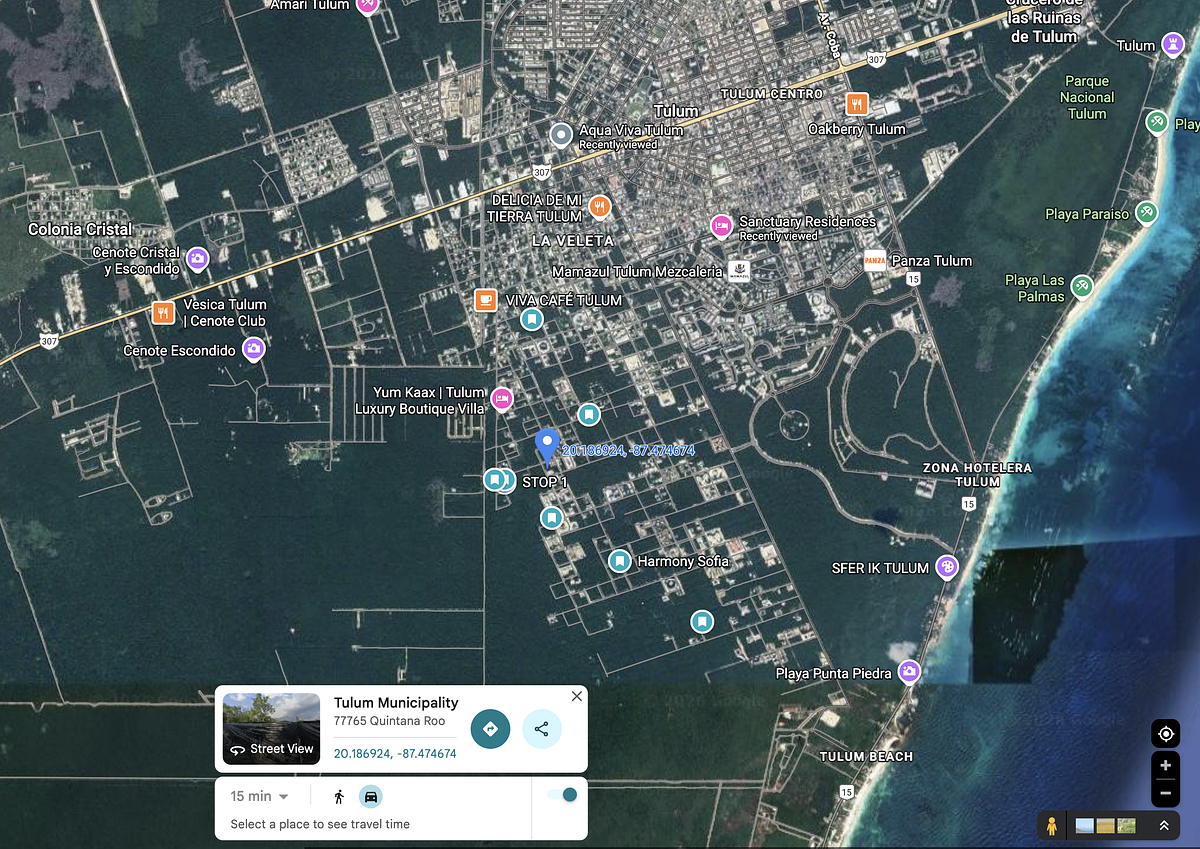Toggle the travel time switch off
The height and width of the screenshot is (849, 1200).
(x=563, y=794)
